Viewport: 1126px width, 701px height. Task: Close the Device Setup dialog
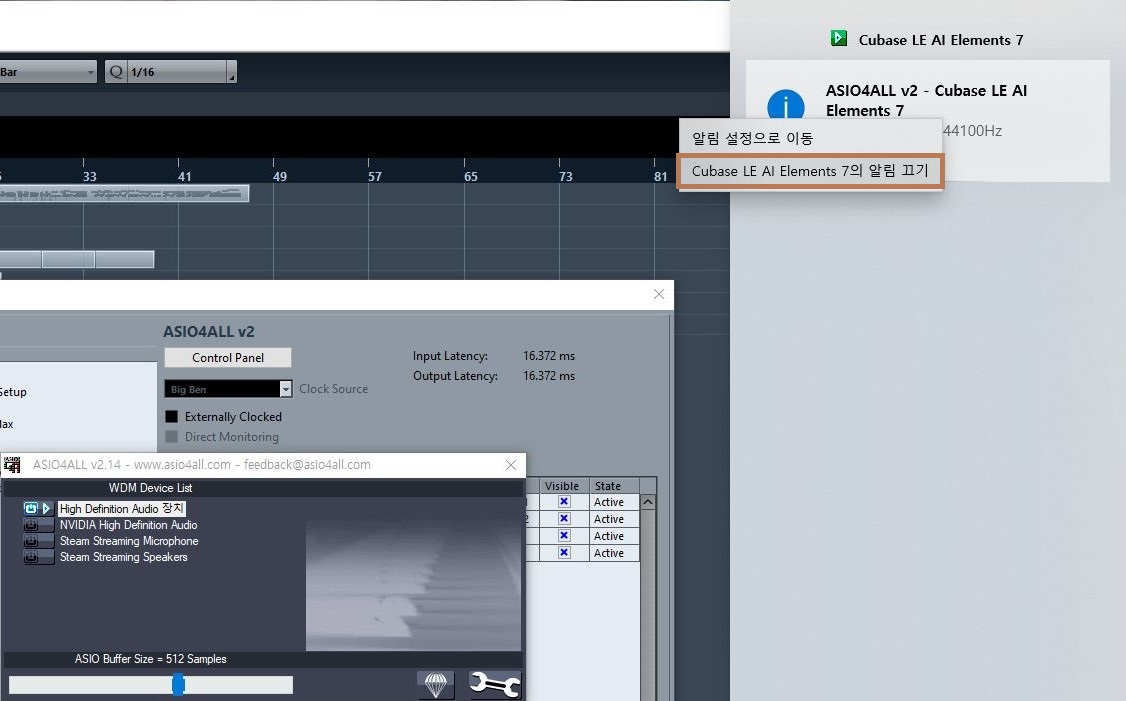(659, 294)
